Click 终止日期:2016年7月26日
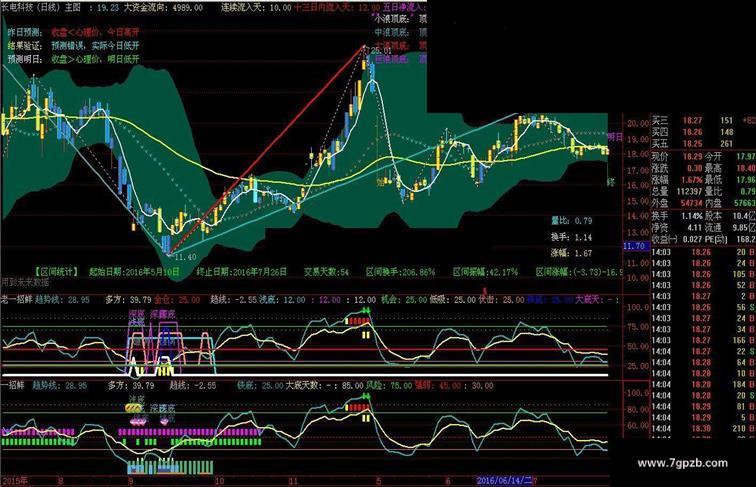 [242, 272]
